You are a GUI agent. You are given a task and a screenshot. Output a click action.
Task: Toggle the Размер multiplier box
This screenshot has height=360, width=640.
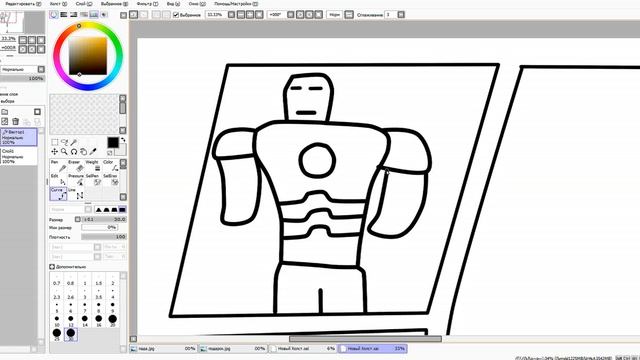(x=78, y=219)
